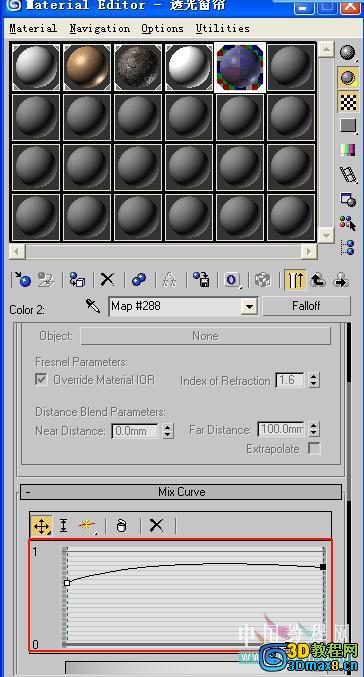364x677 pixels.
Task: Click the Video Color Check icon
Action: pyautogui.click(x=348, y=150)
